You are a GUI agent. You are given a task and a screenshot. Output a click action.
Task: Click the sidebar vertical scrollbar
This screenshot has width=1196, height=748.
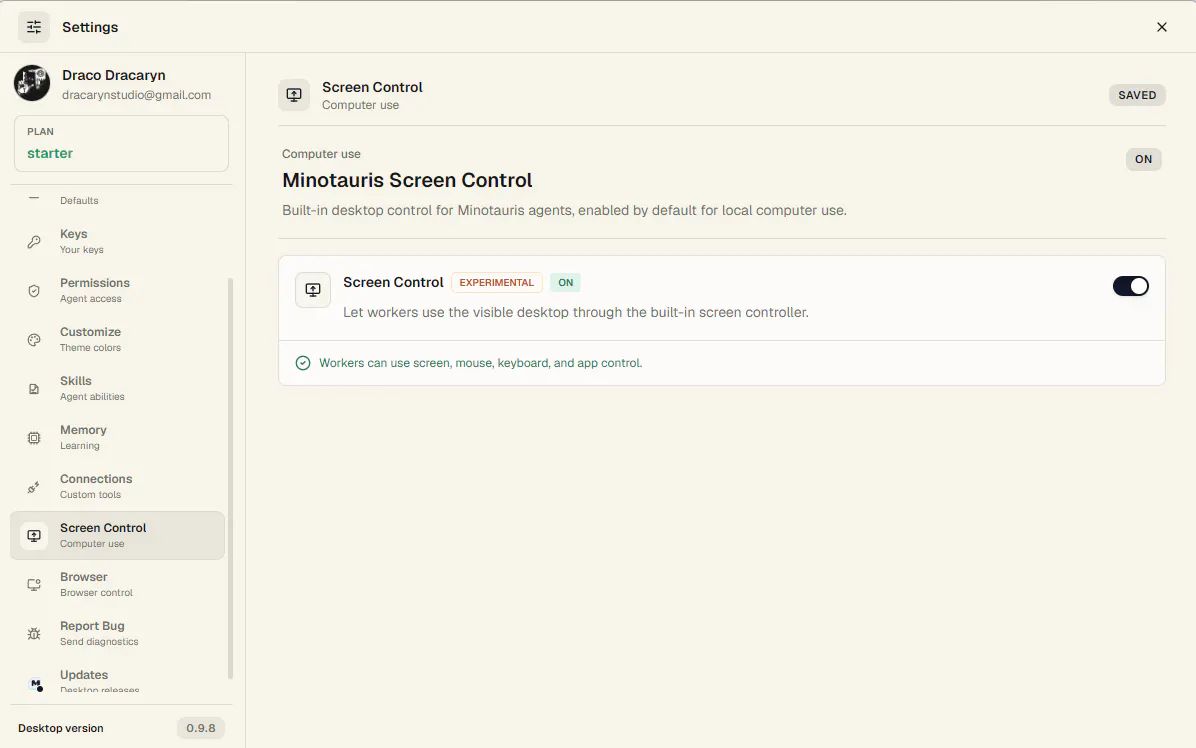pos(230,478)
